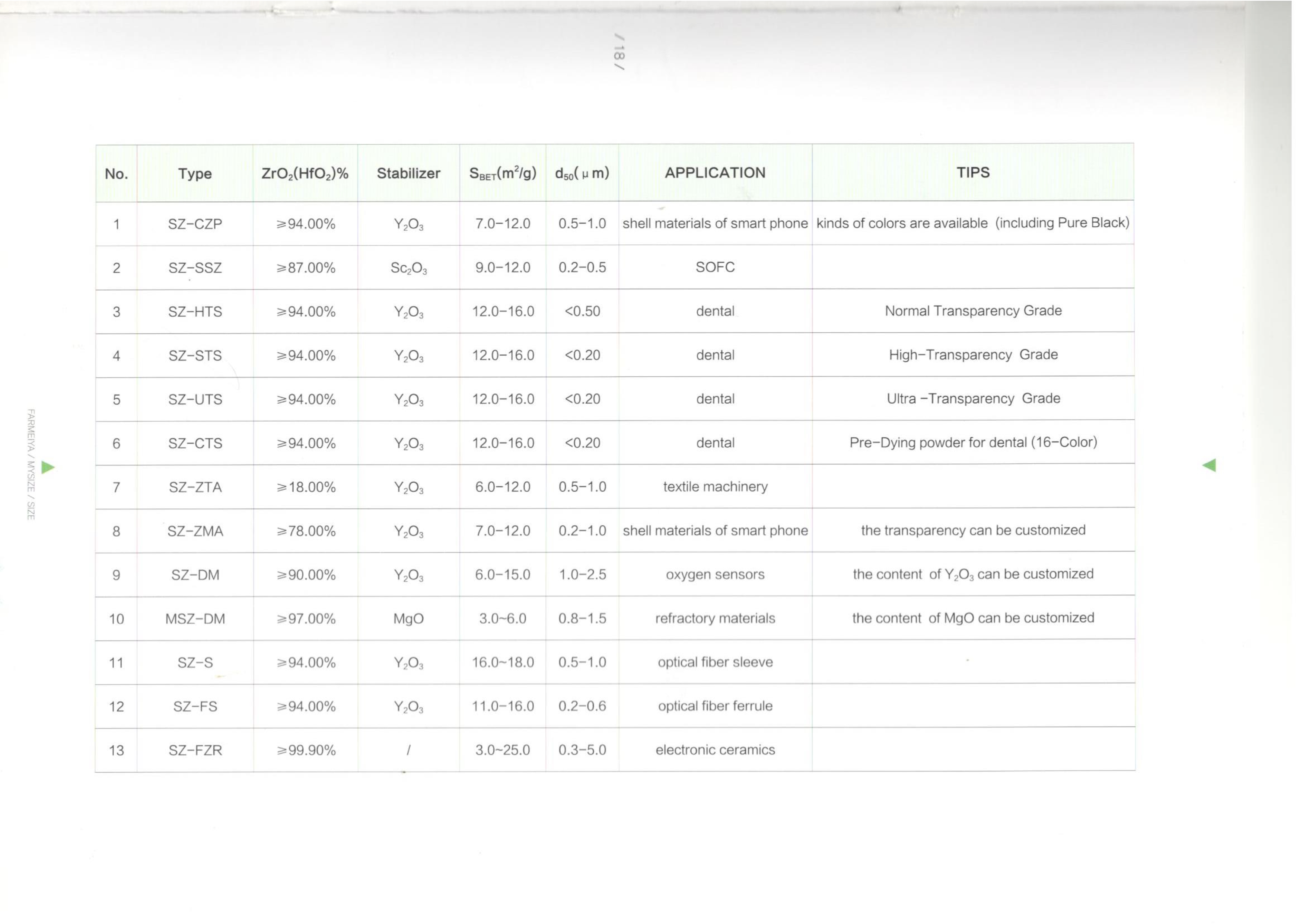Image resolution: width=1306 pixels, height=924 pixels.
Task: Select the ≥99.90% ZrO2 value
Action: (306, 751)
